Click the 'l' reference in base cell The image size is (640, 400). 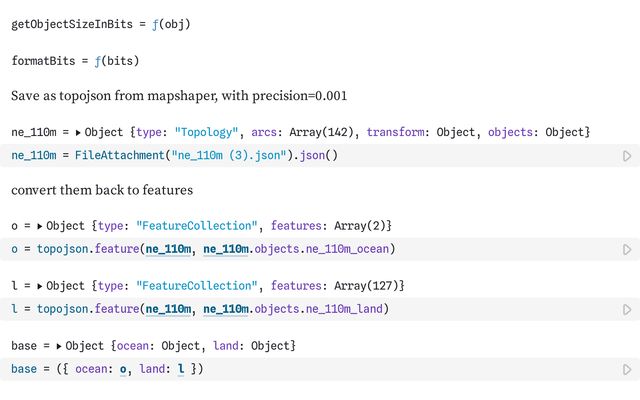coord(181,370)
